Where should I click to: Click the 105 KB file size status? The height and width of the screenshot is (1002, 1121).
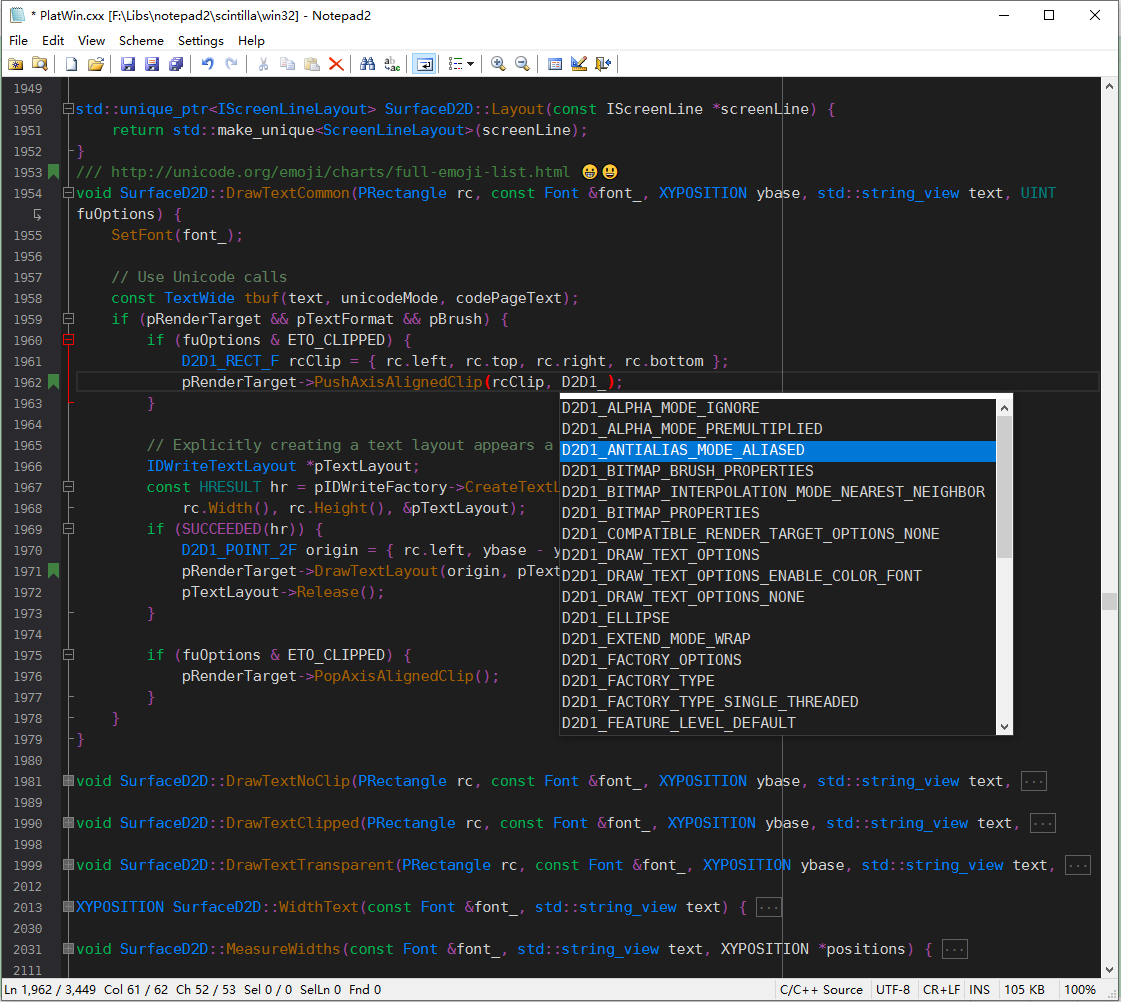pyautogui.click(x=1024, y=990)
